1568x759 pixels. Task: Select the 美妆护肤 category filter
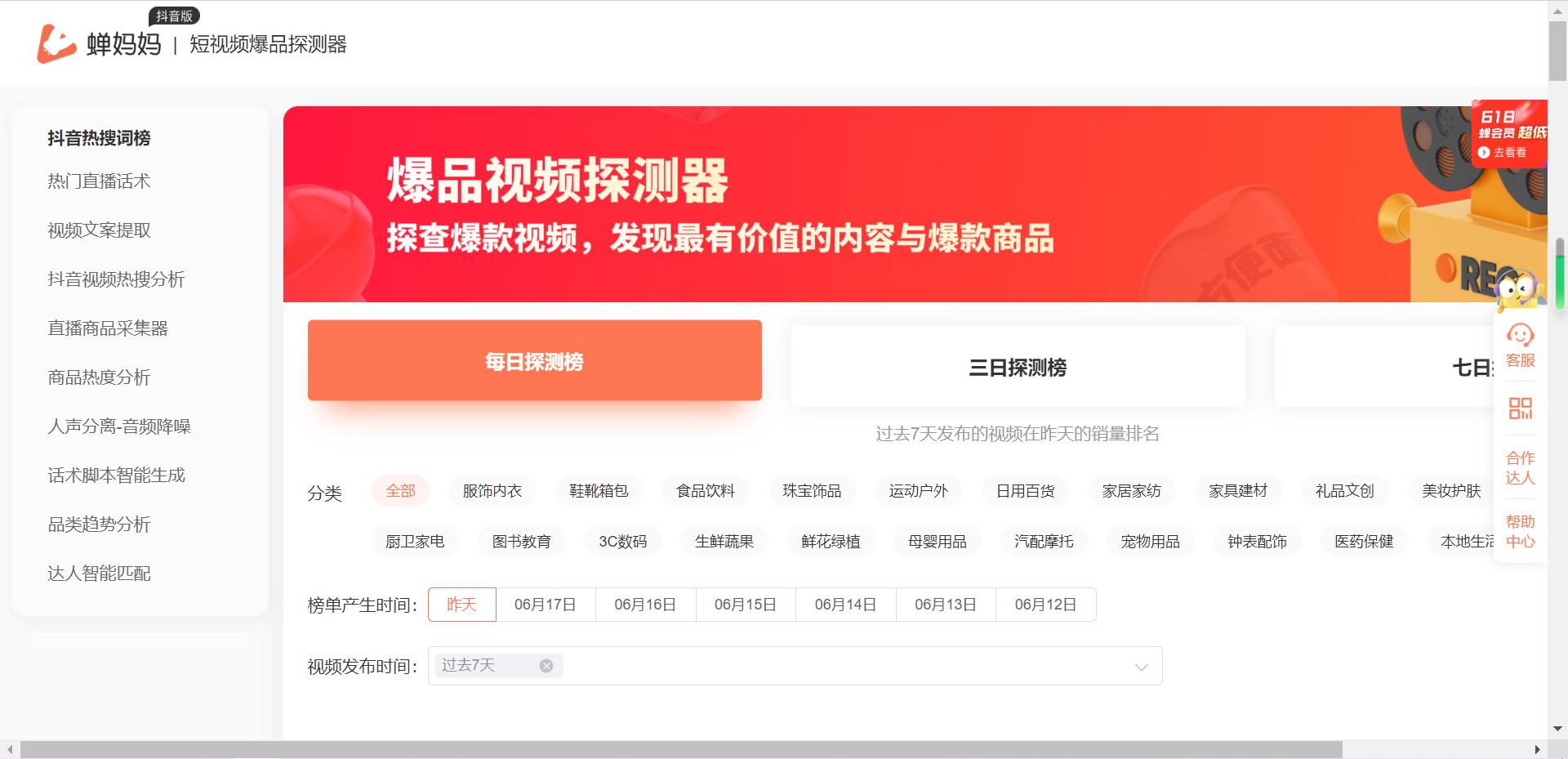point(1450,491)
